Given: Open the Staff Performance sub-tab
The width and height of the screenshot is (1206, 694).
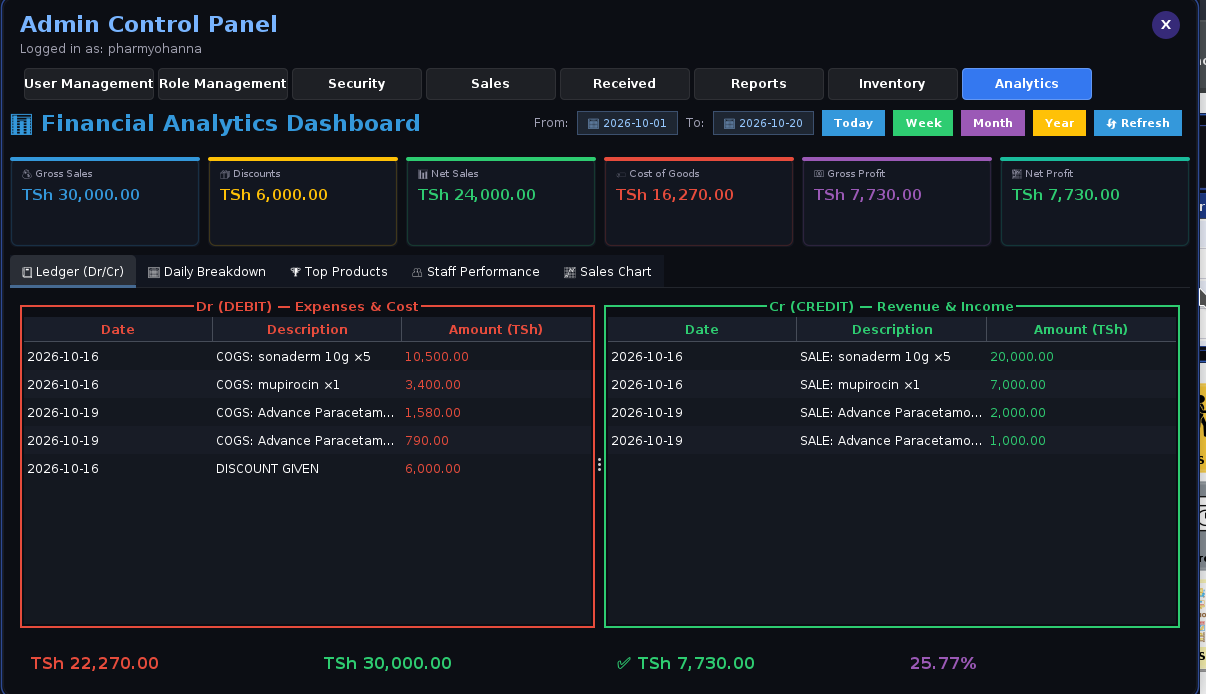Looking at the screenshot, I should click(476, 272).
